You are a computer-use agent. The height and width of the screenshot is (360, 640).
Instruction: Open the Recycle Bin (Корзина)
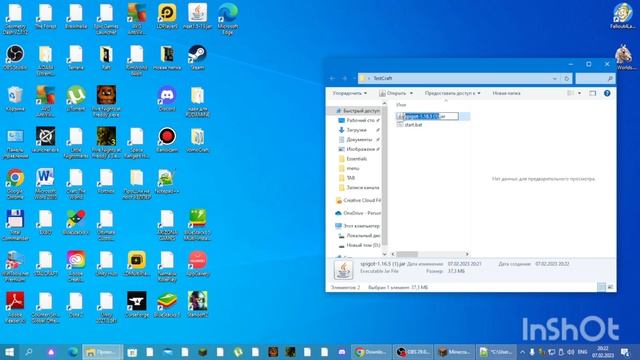point(15,99)
